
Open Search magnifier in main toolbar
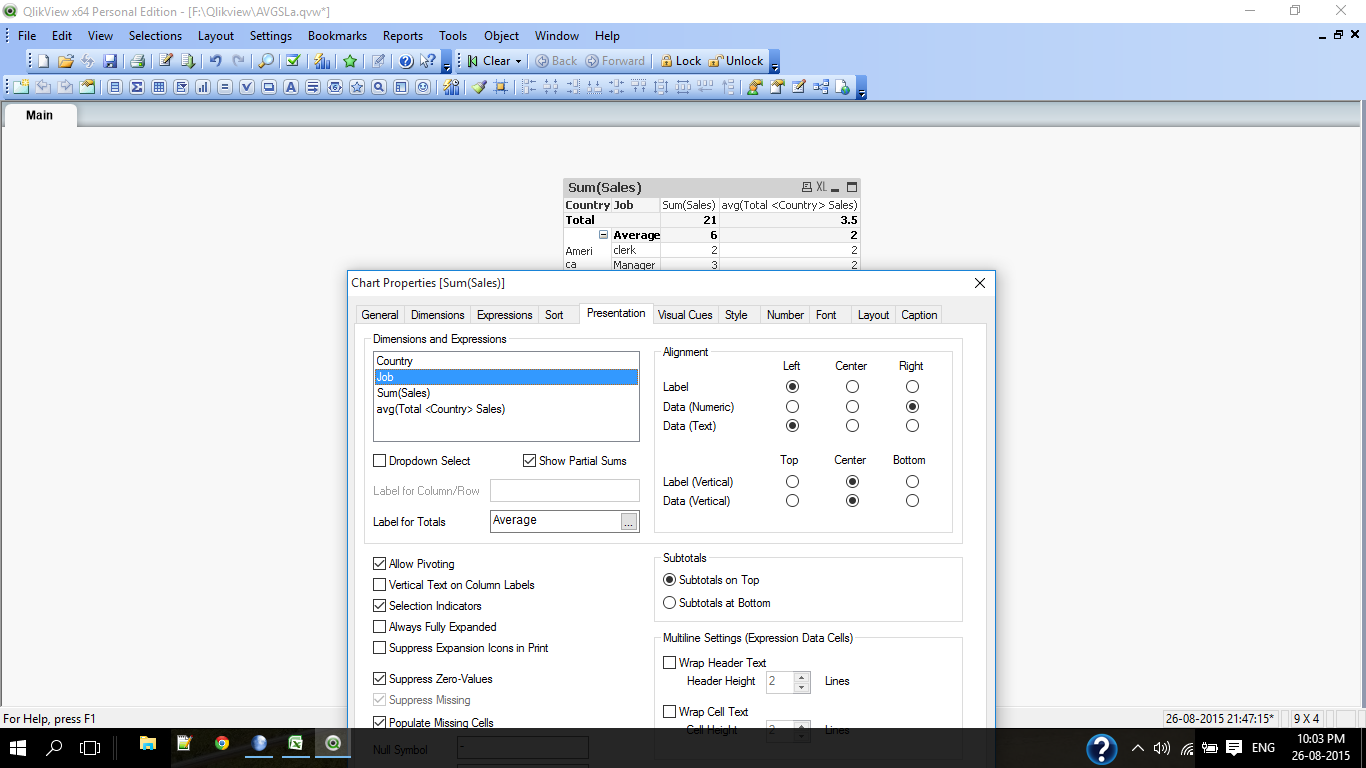[x=266, y=61]
